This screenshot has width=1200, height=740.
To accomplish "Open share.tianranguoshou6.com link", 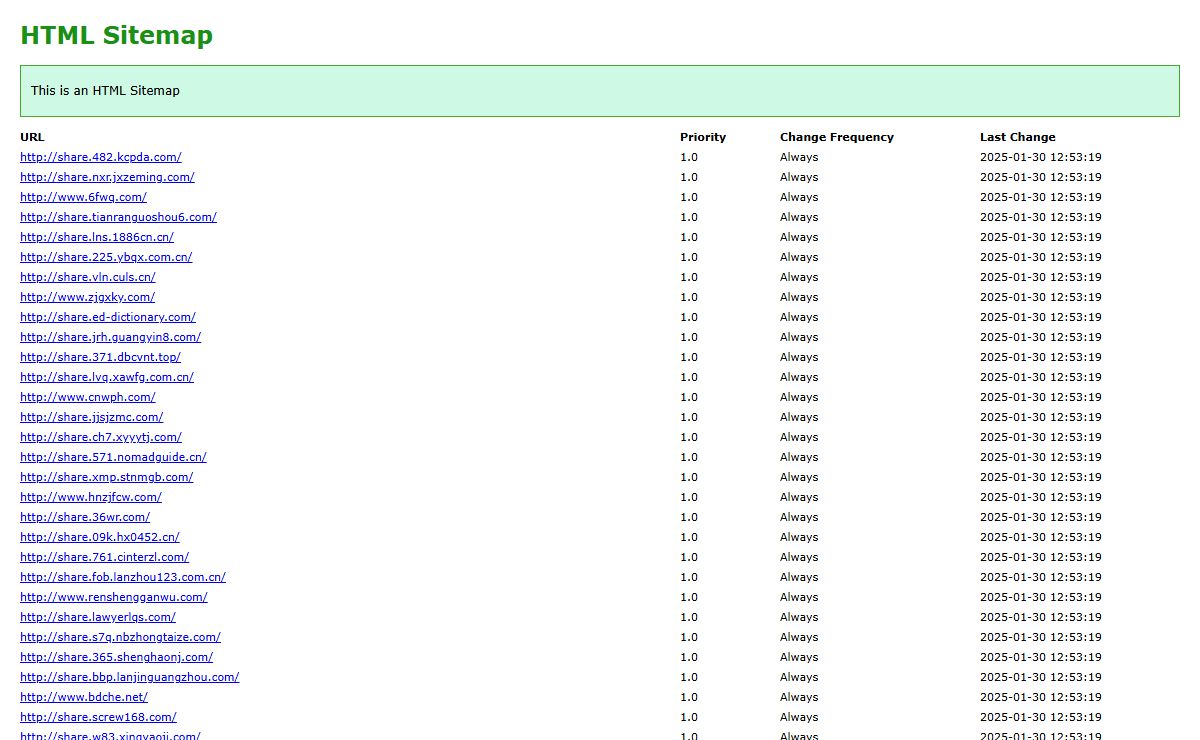I will click(x=118, y=217).
